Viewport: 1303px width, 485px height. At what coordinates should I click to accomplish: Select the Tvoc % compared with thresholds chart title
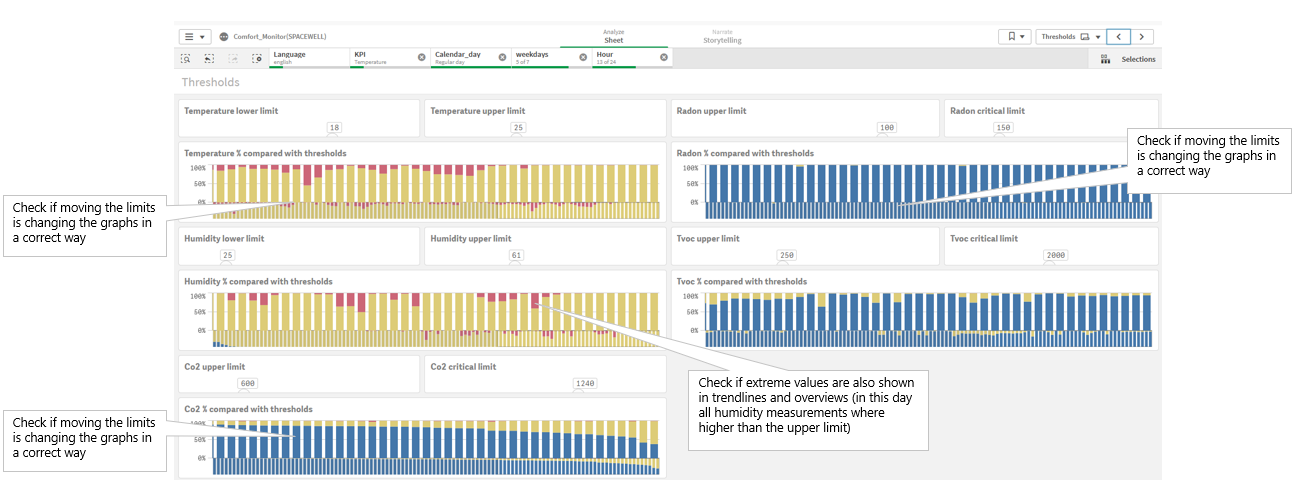(742, 282)
